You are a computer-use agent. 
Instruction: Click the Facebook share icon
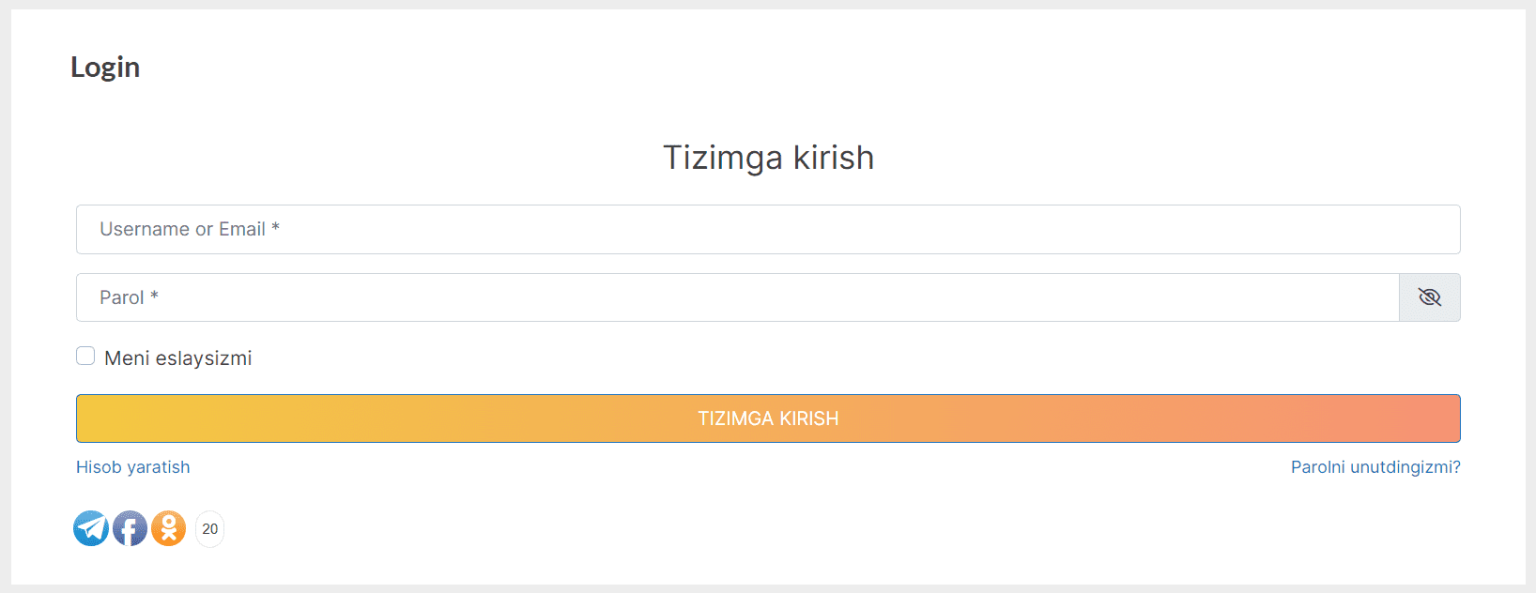click(130, 528)
